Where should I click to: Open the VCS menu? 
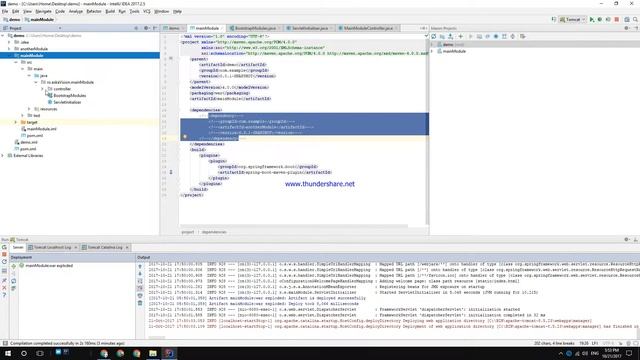point(147,11)
